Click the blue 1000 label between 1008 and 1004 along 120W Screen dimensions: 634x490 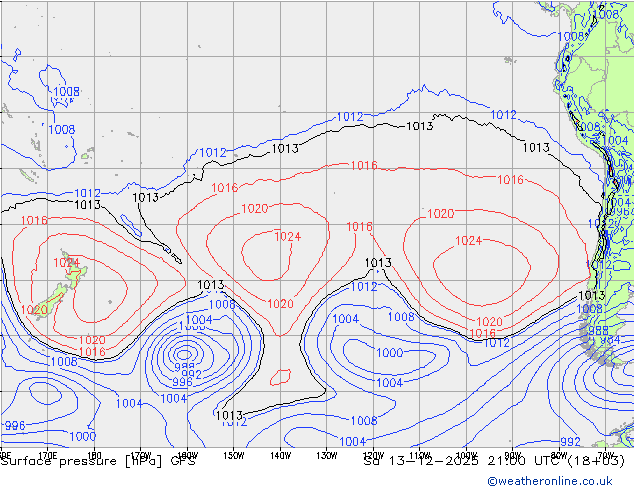(390, 353)
